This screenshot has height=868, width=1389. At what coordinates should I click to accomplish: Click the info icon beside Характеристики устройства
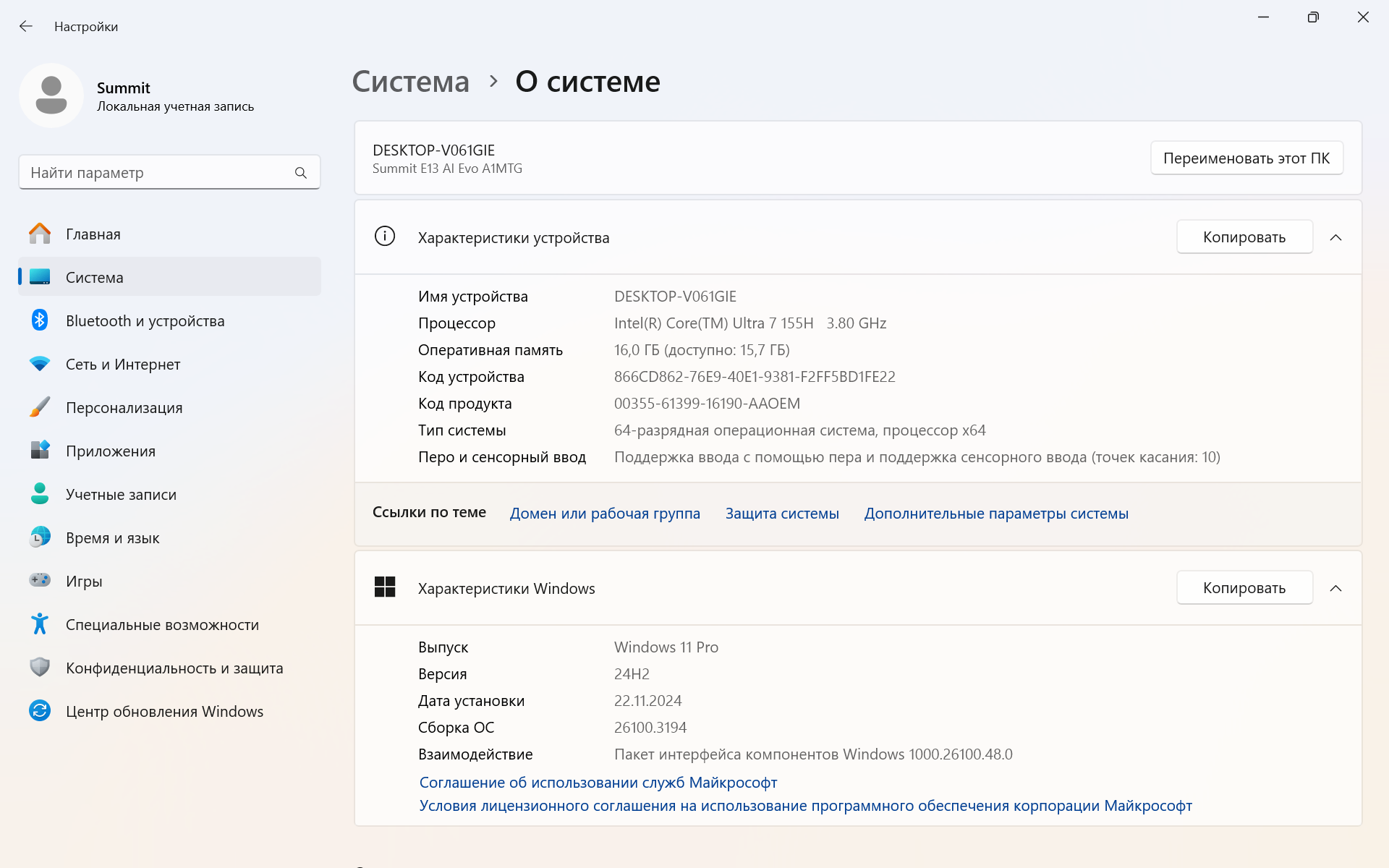point(385,237)
